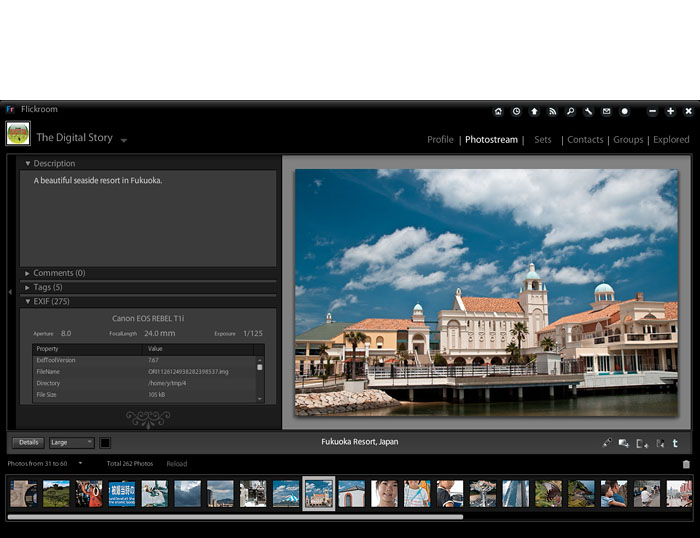Click the upload arrow icon

click(x=534, y=111)
